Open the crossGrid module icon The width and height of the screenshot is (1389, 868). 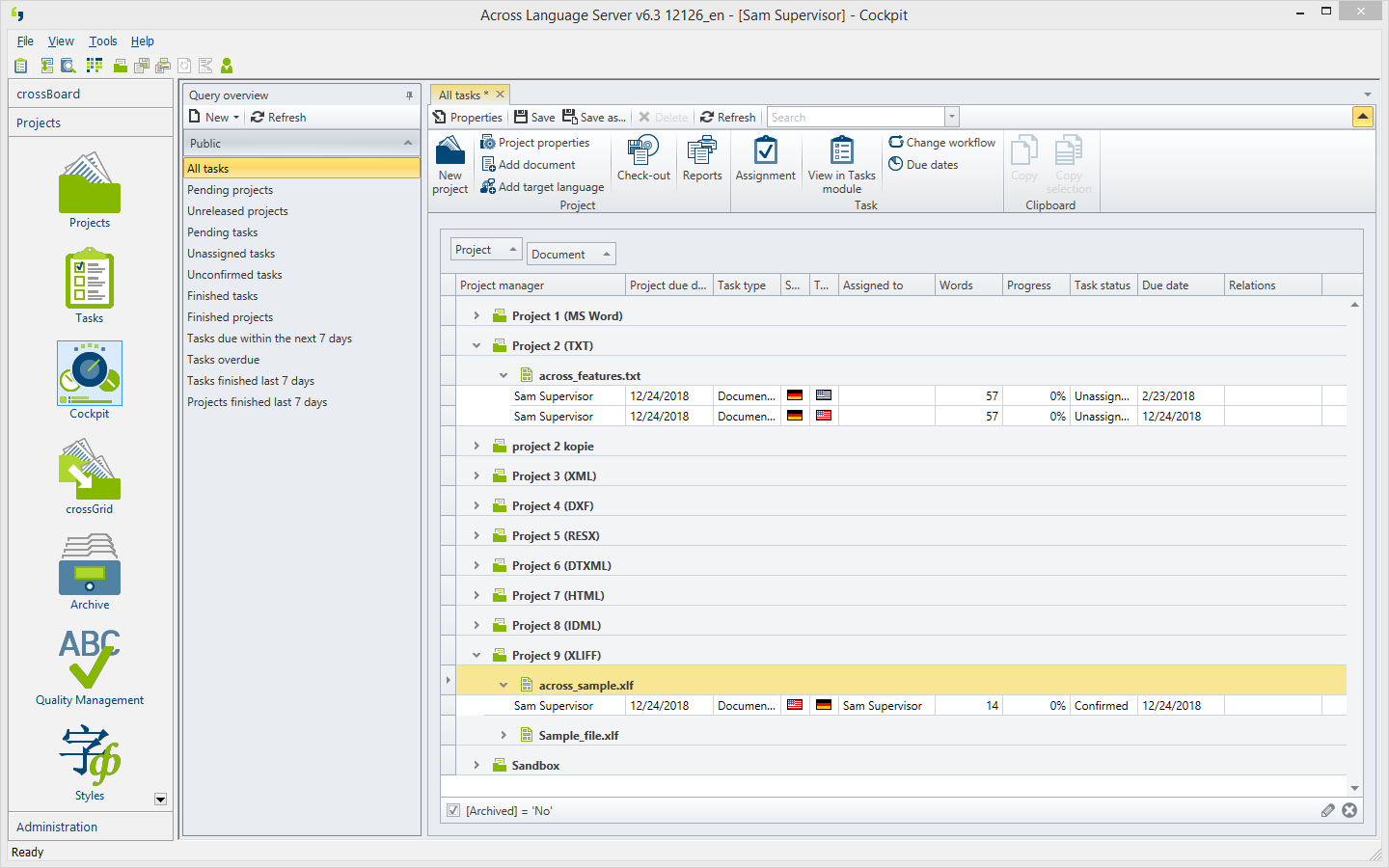click(x=90, y=470)
